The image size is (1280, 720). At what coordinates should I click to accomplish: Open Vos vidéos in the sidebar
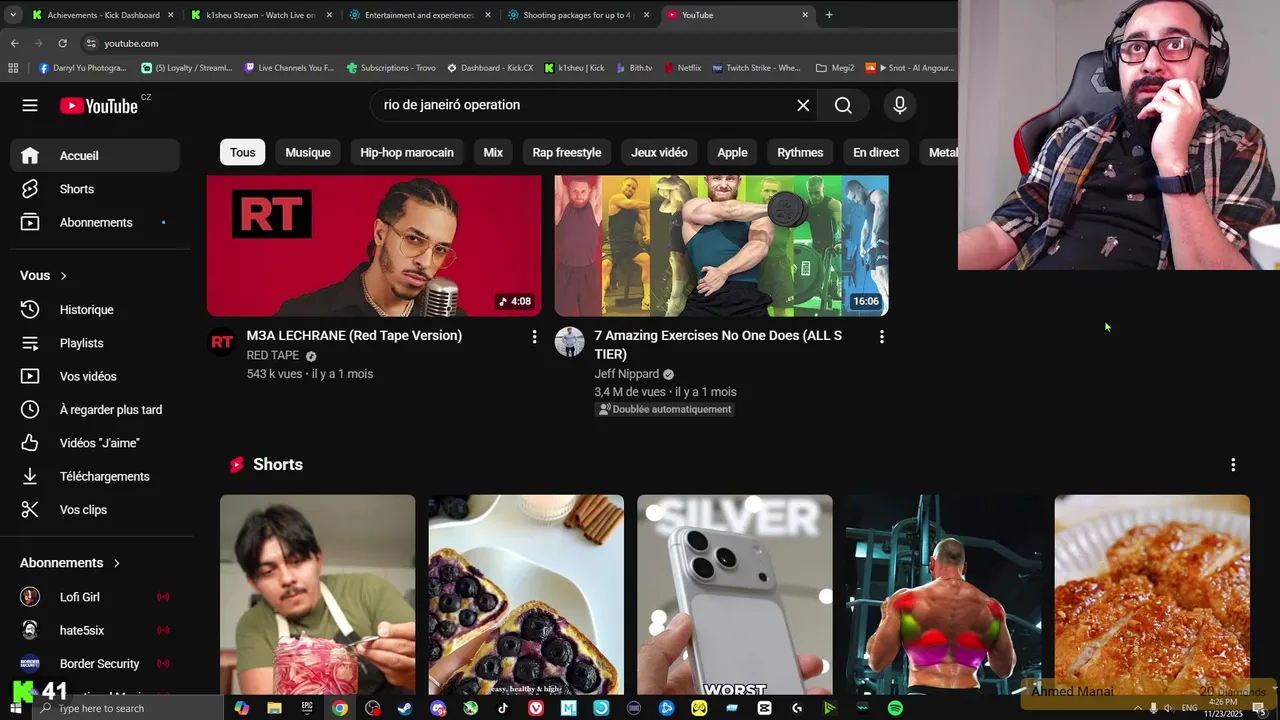pos(95,376)
